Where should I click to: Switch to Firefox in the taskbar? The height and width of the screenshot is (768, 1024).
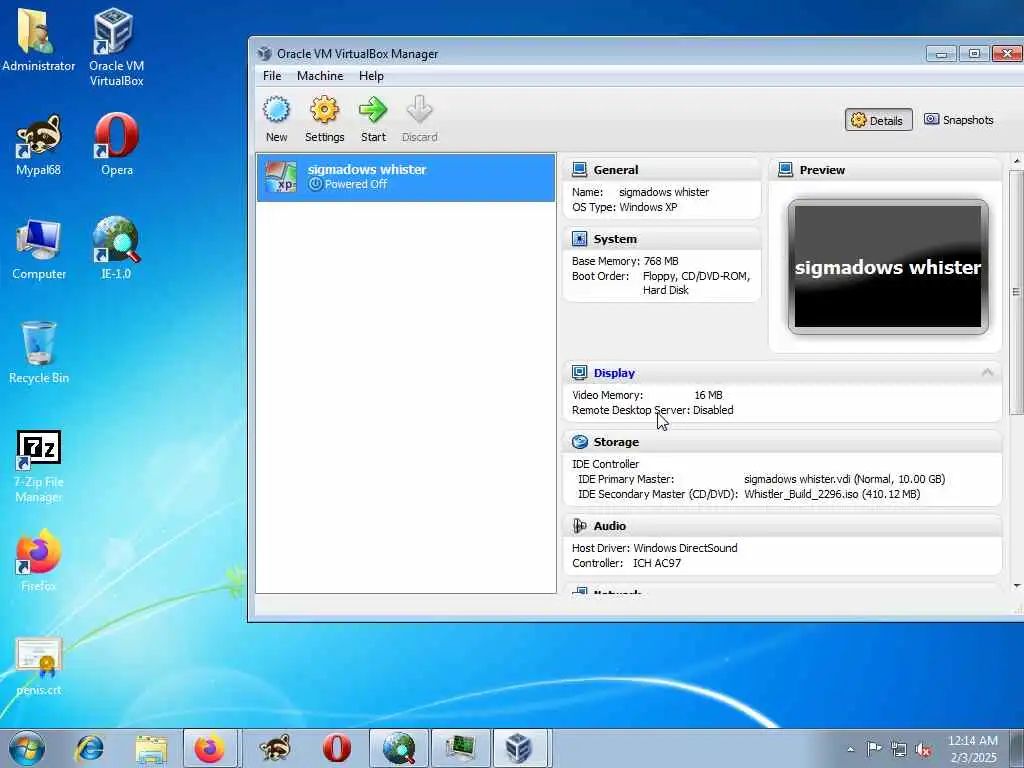(210, 748)
